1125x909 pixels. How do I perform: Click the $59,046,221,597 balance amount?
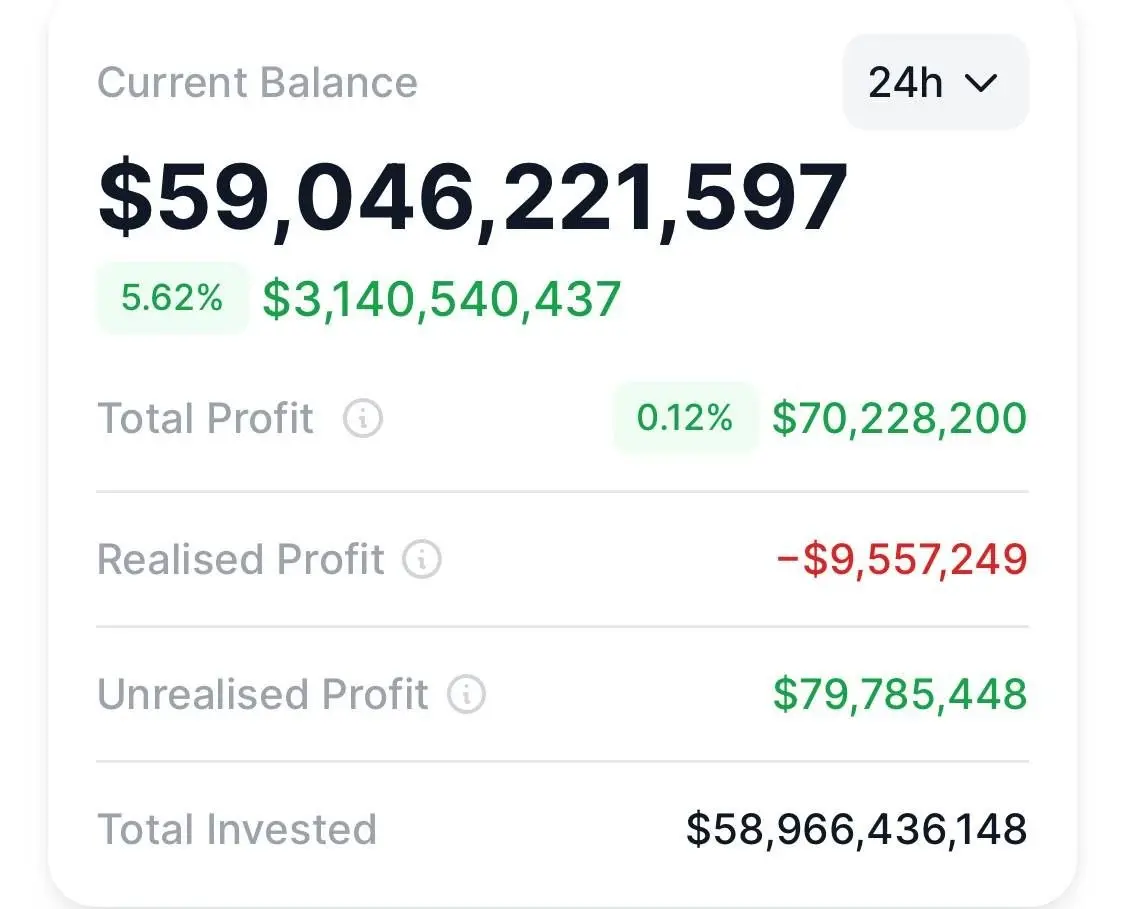(472, 197)
